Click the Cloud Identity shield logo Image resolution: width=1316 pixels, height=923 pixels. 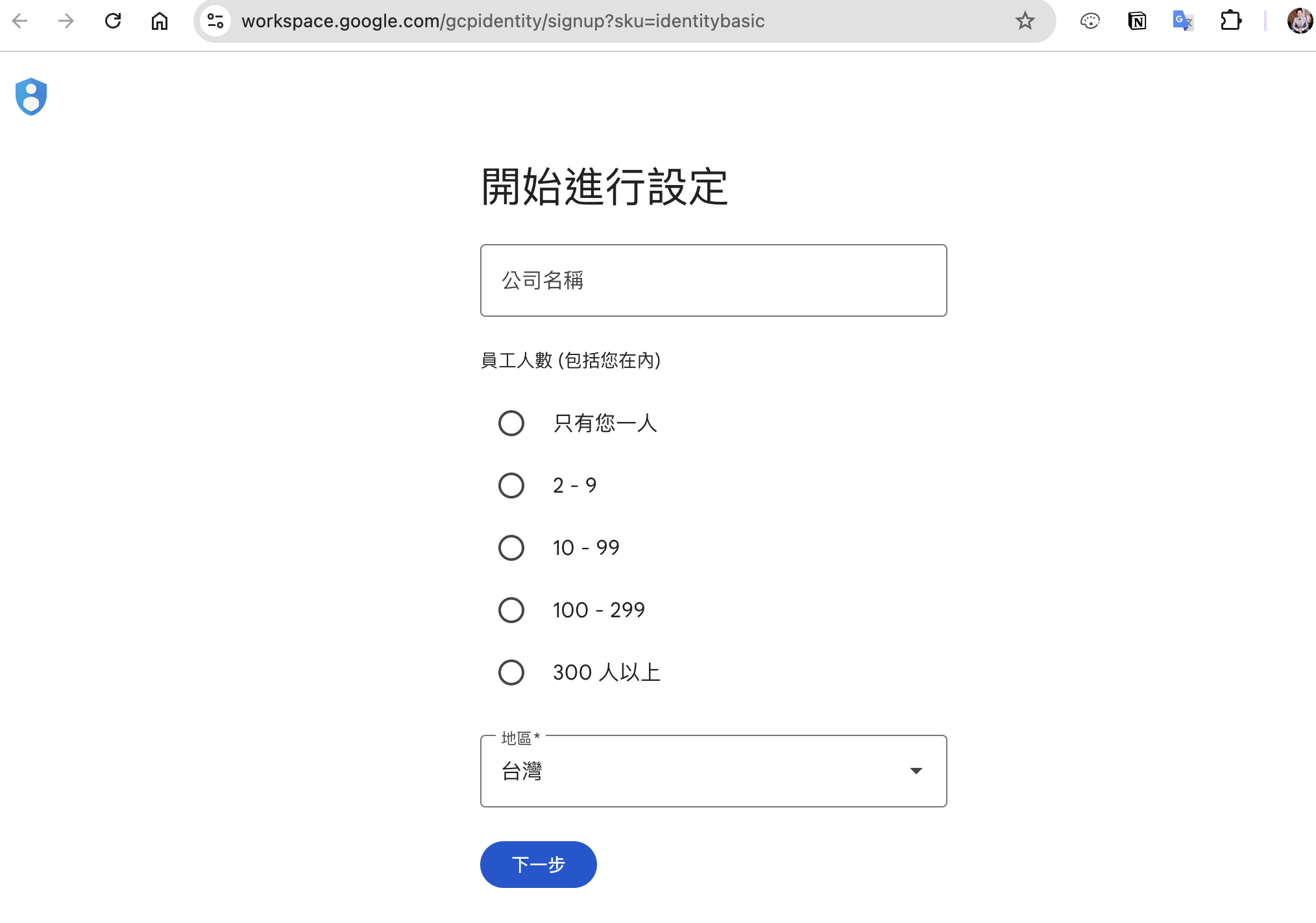[x=31, y=97]
